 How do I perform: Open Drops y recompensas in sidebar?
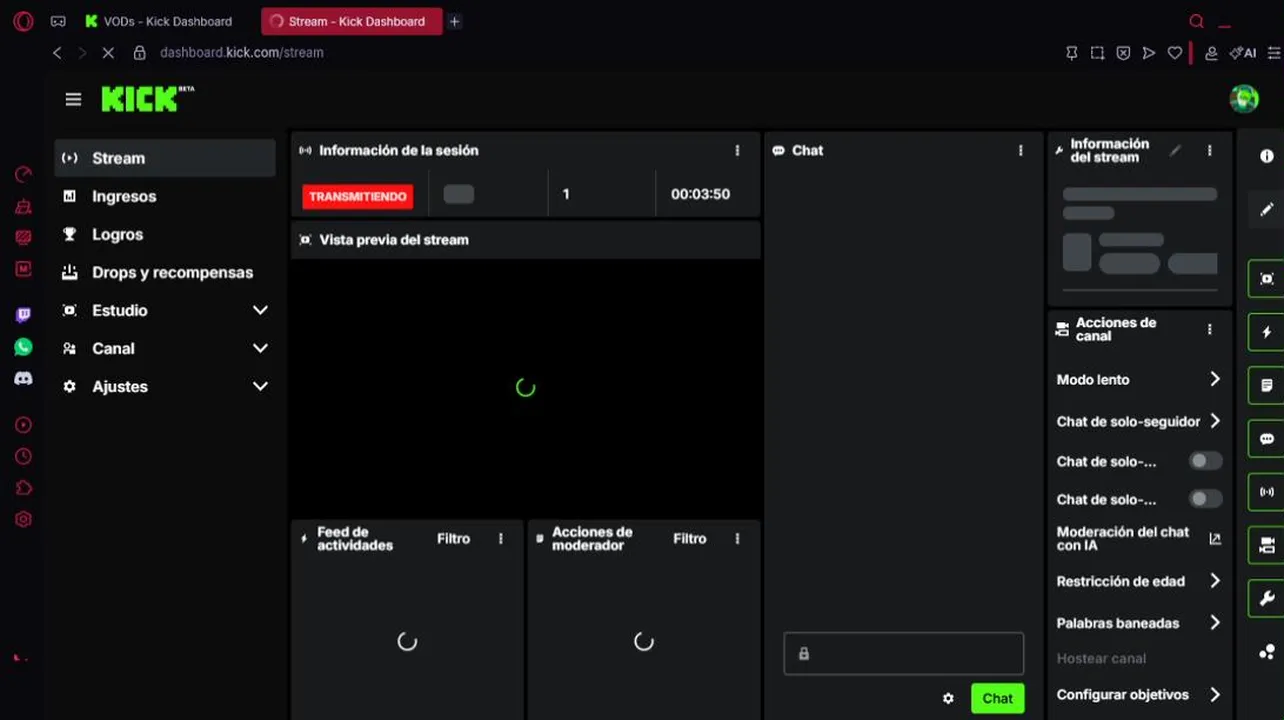click(x=165, y=272)
